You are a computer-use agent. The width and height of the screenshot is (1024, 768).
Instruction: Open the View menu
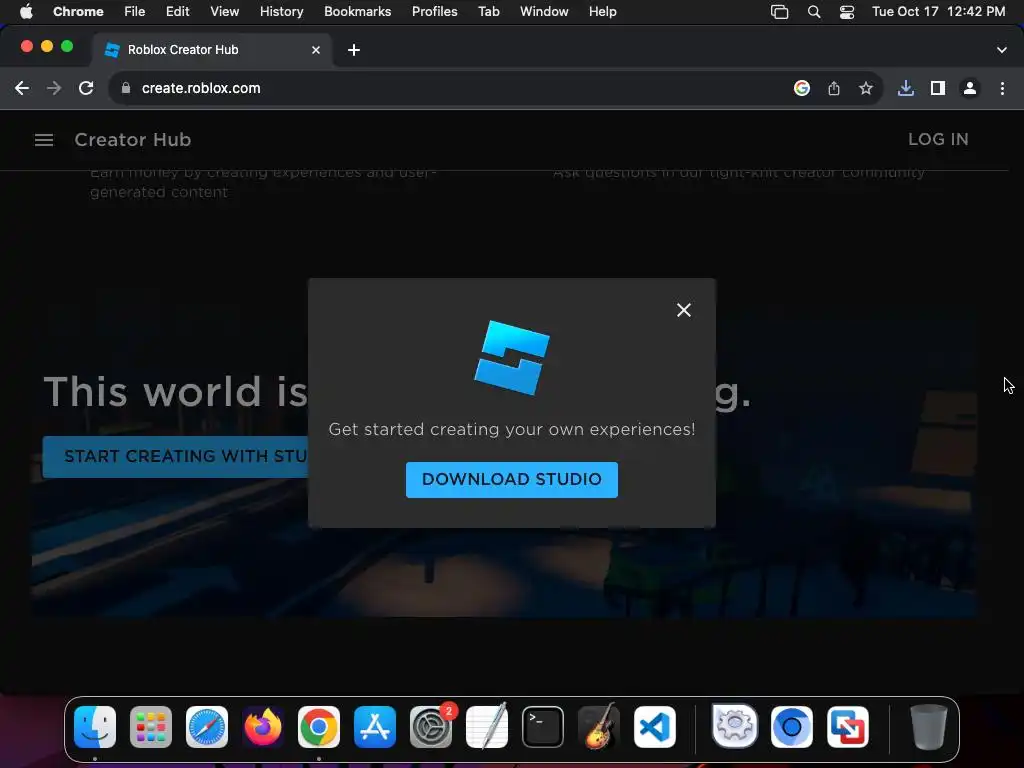pyautogui.click(x=225, y=12)
